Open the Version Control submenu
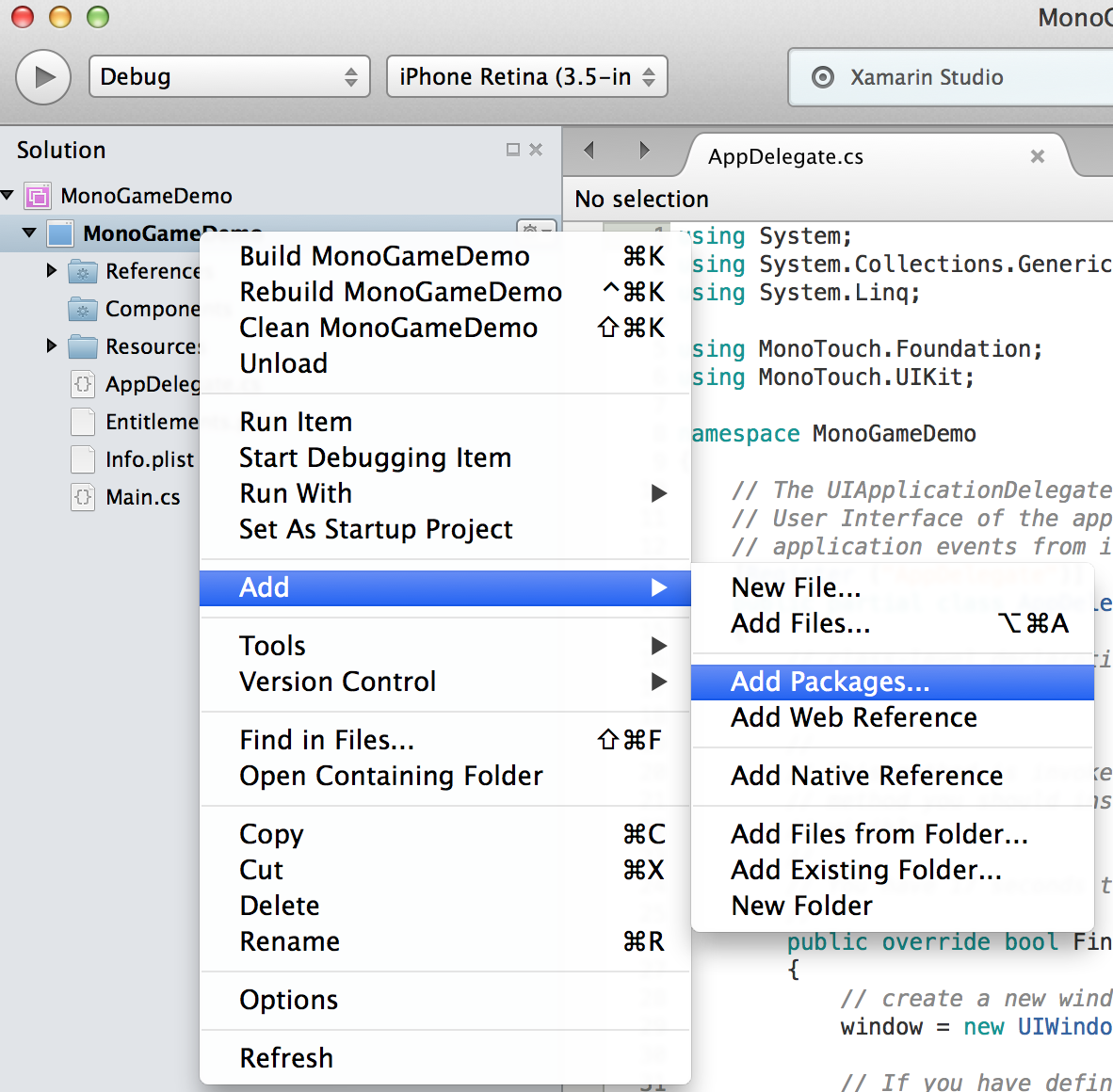Viewport: 1113px width, 1092px height. 445,682
